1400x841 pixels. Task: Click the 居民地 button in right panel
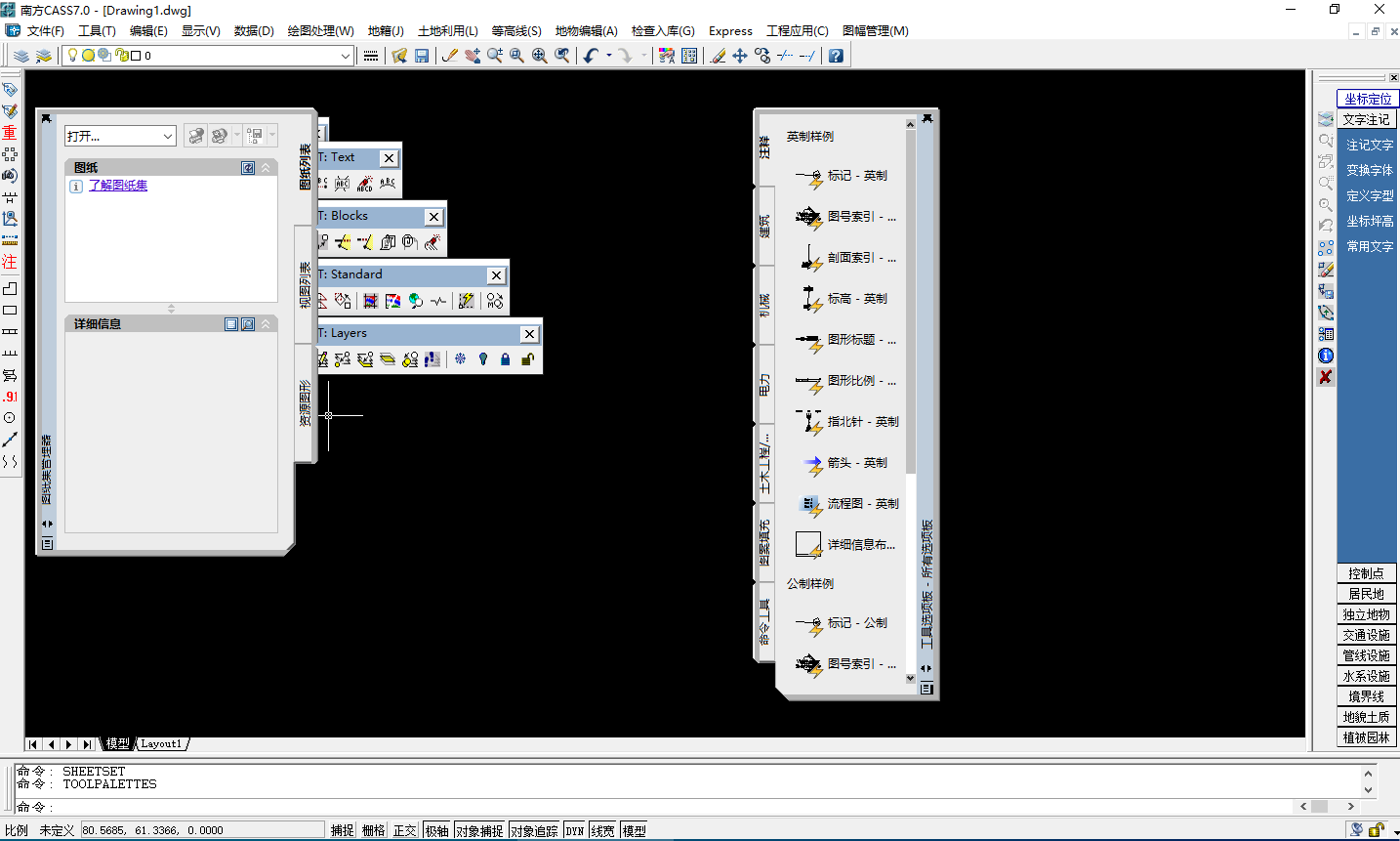1366,594
